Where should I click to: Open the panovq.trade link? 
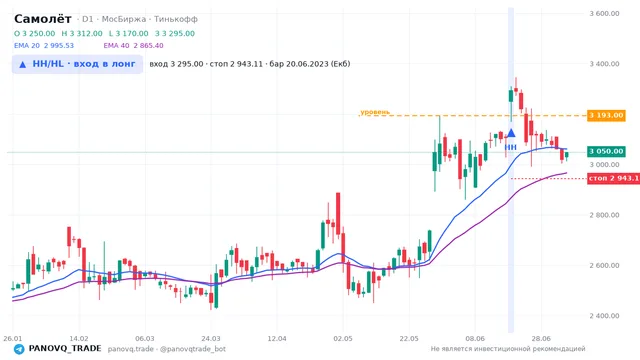tap(131, 349)
